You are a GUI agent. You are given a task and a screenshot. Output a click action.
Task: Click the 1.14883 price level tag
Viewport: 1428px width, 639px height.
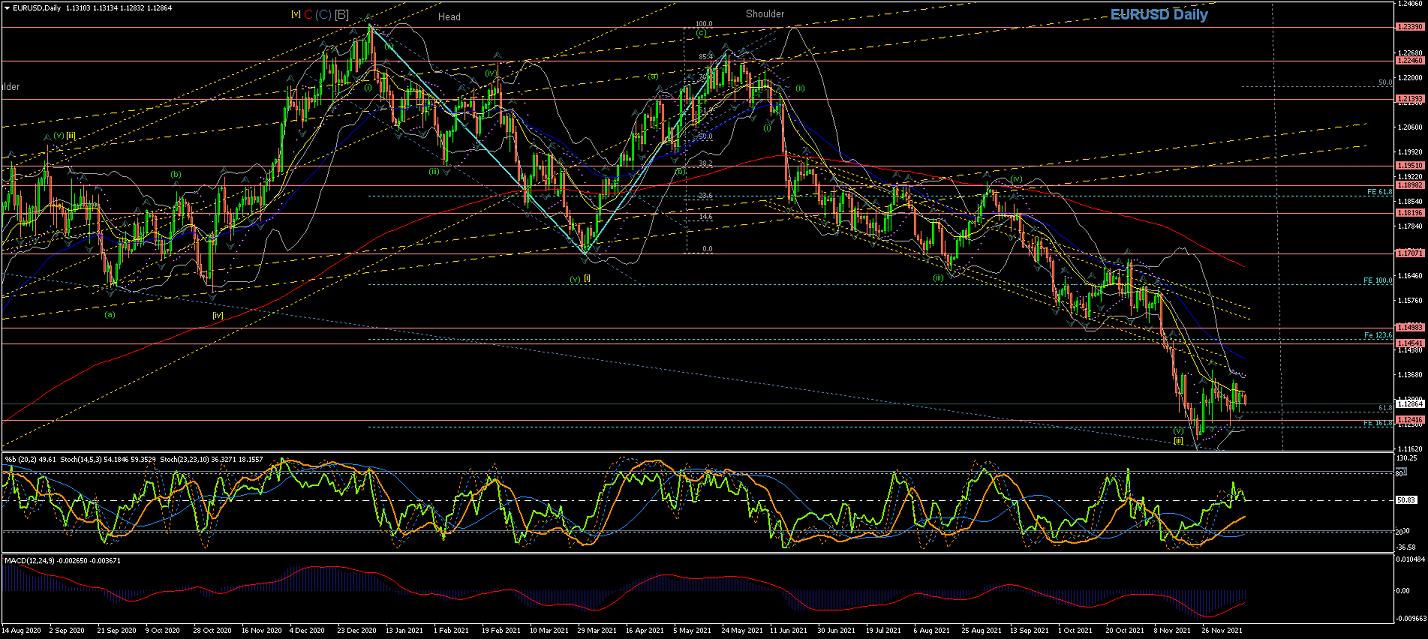(x=1409, y=328)
